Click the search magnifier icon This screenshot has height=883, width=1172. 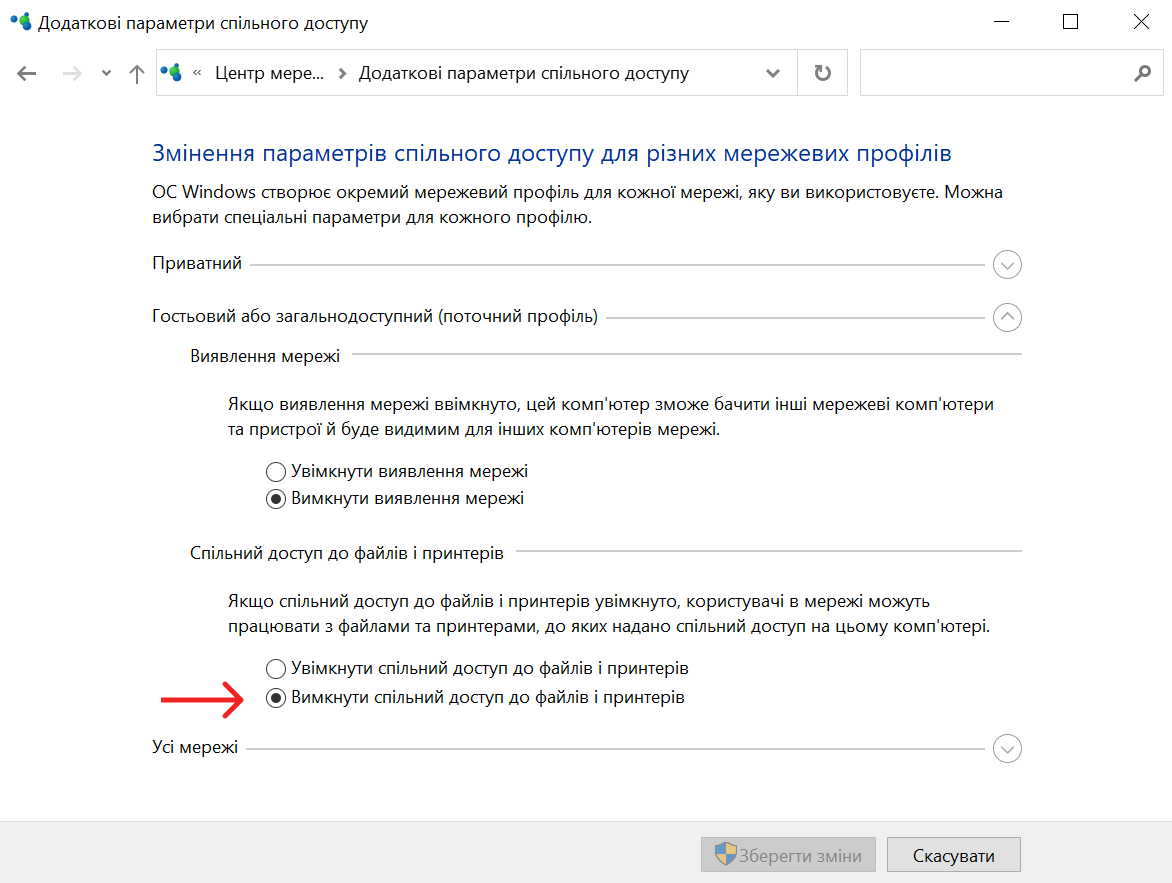pyautogui.click(x=1142, y=73)
